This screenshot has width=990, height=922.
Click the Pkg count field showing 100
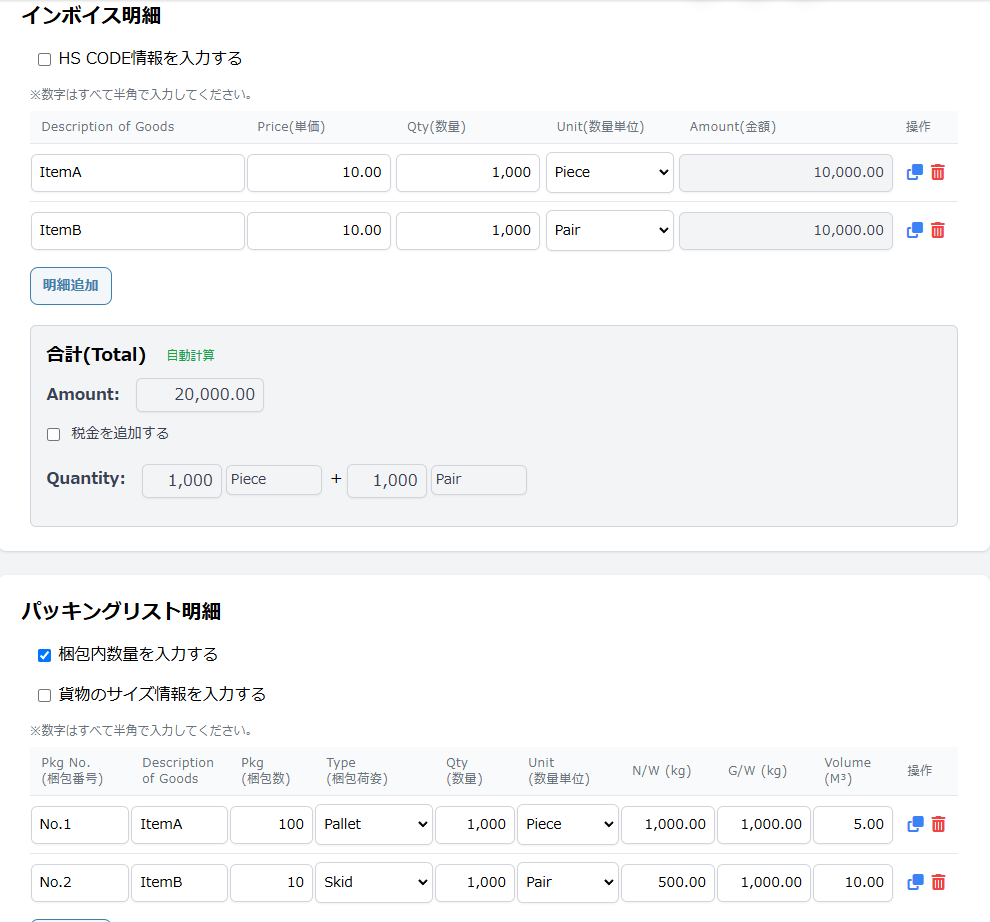click(271, 824)
